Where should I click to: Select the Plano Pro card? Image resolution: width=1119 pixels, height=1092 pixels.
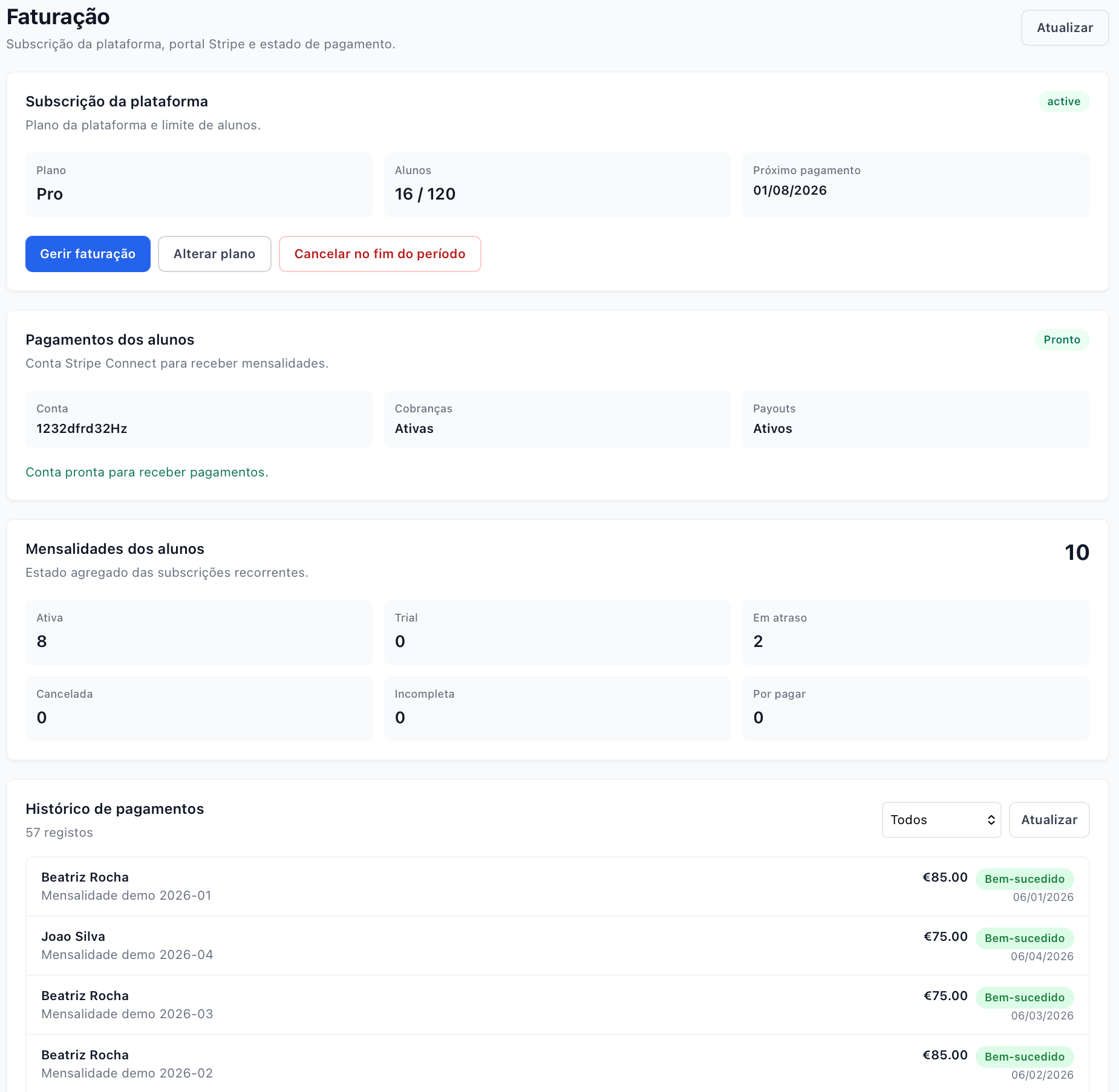[199, 185]
